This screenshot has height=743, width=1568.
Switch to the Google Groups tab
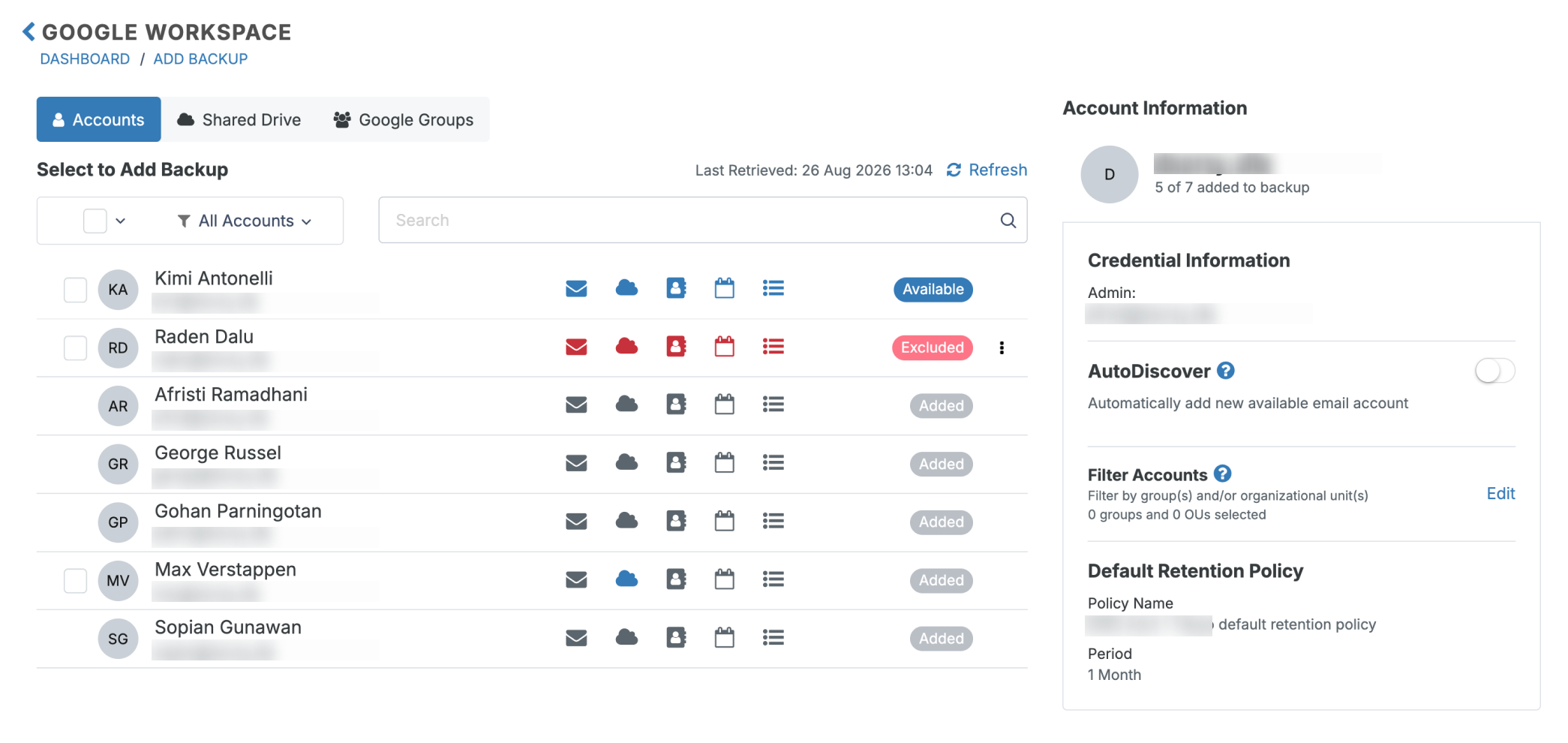[404, 119]
